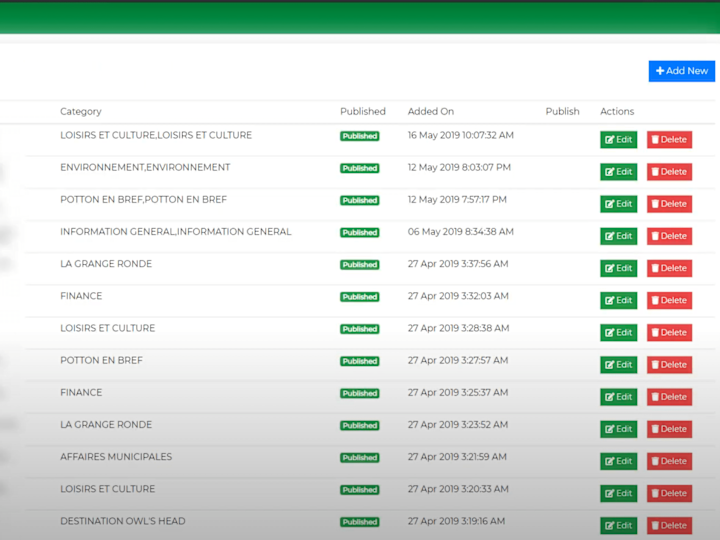Click date 27 Apr 2019 3:21:59 AM
Viewport: 720px width, 540px height.
457,457
